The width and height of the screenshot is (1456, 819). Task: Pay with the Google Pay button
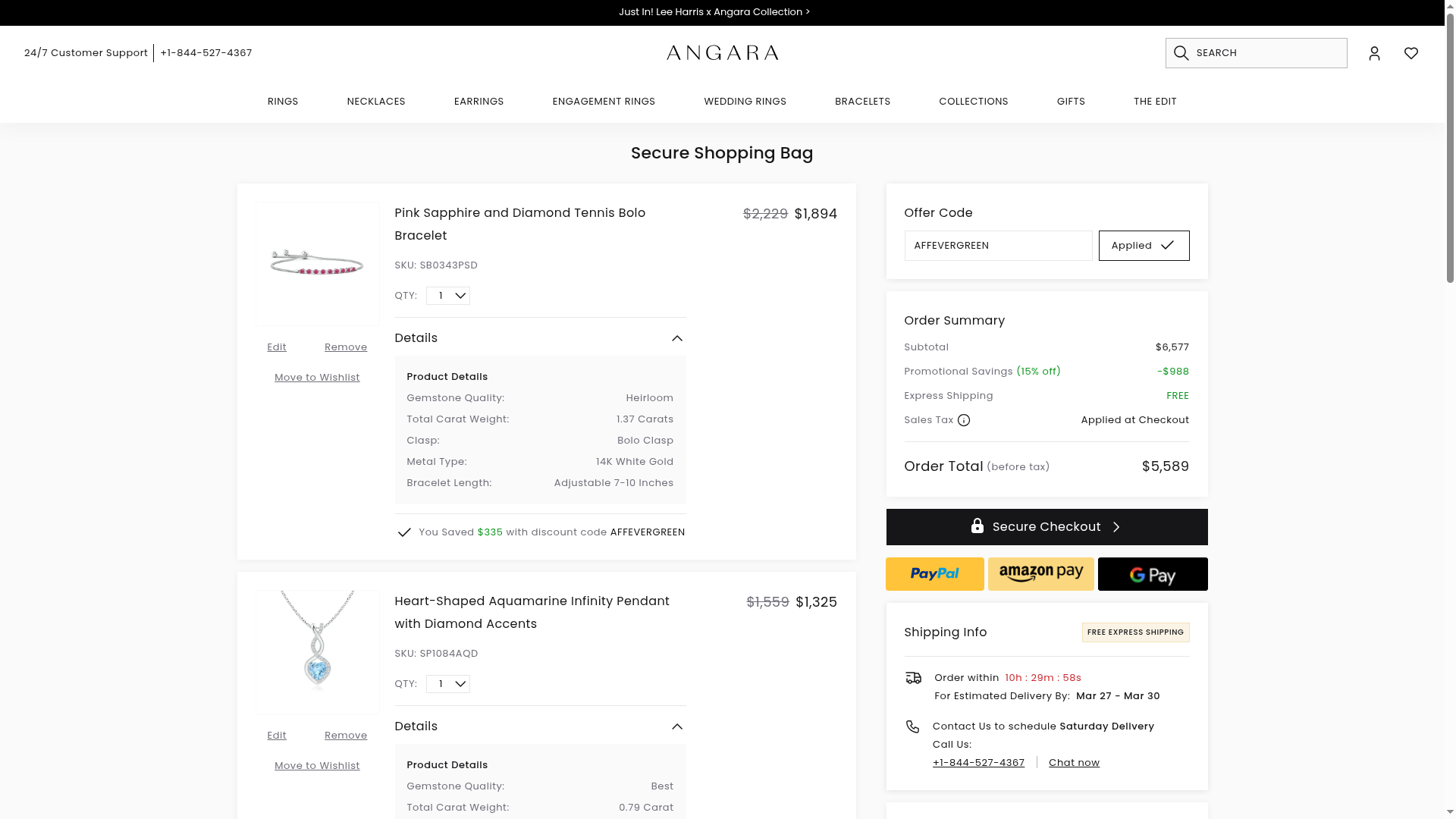coord(1152,574)
